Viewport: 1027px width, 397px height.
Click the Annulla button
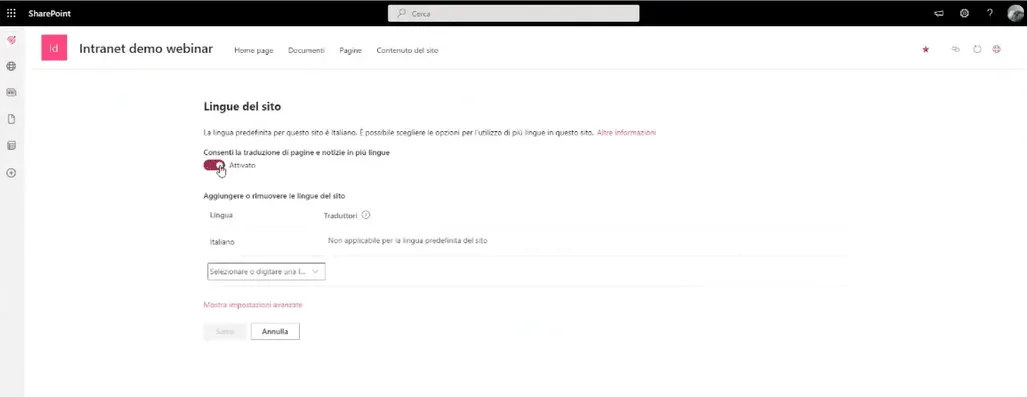click(x=275, y=331)
